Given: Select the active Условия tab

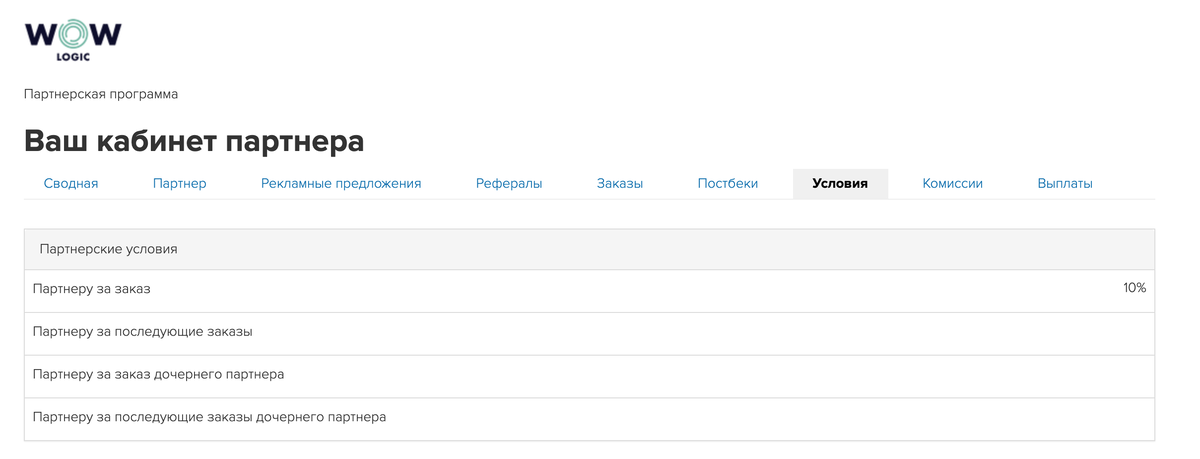Looking at the screenshot, I should [x=840, y=184].
